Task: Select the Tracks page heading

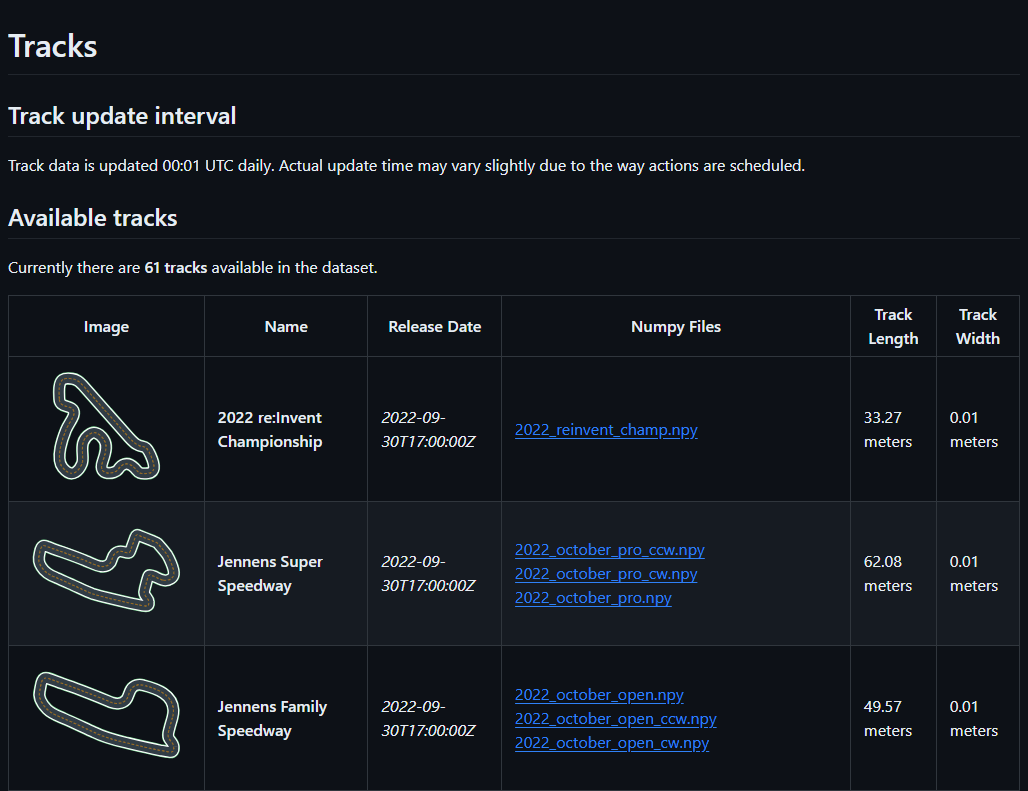Action: pyautogui.click(x=52, y=47)
